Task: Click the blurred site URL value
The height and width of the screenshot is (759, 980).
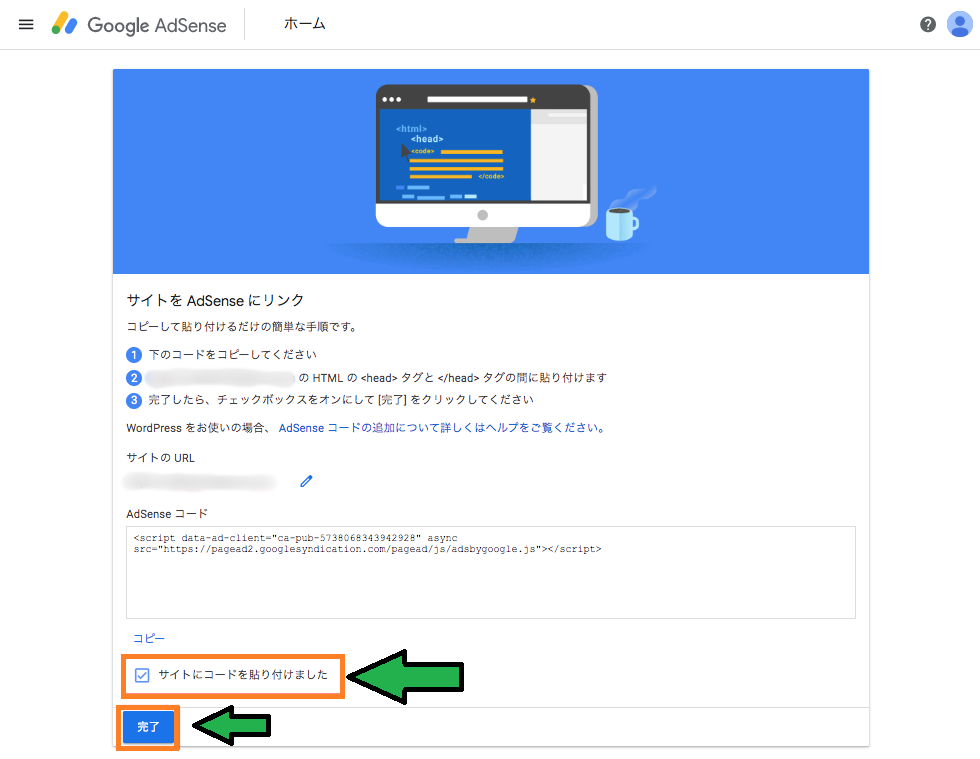Action: (x=200, y=481)
